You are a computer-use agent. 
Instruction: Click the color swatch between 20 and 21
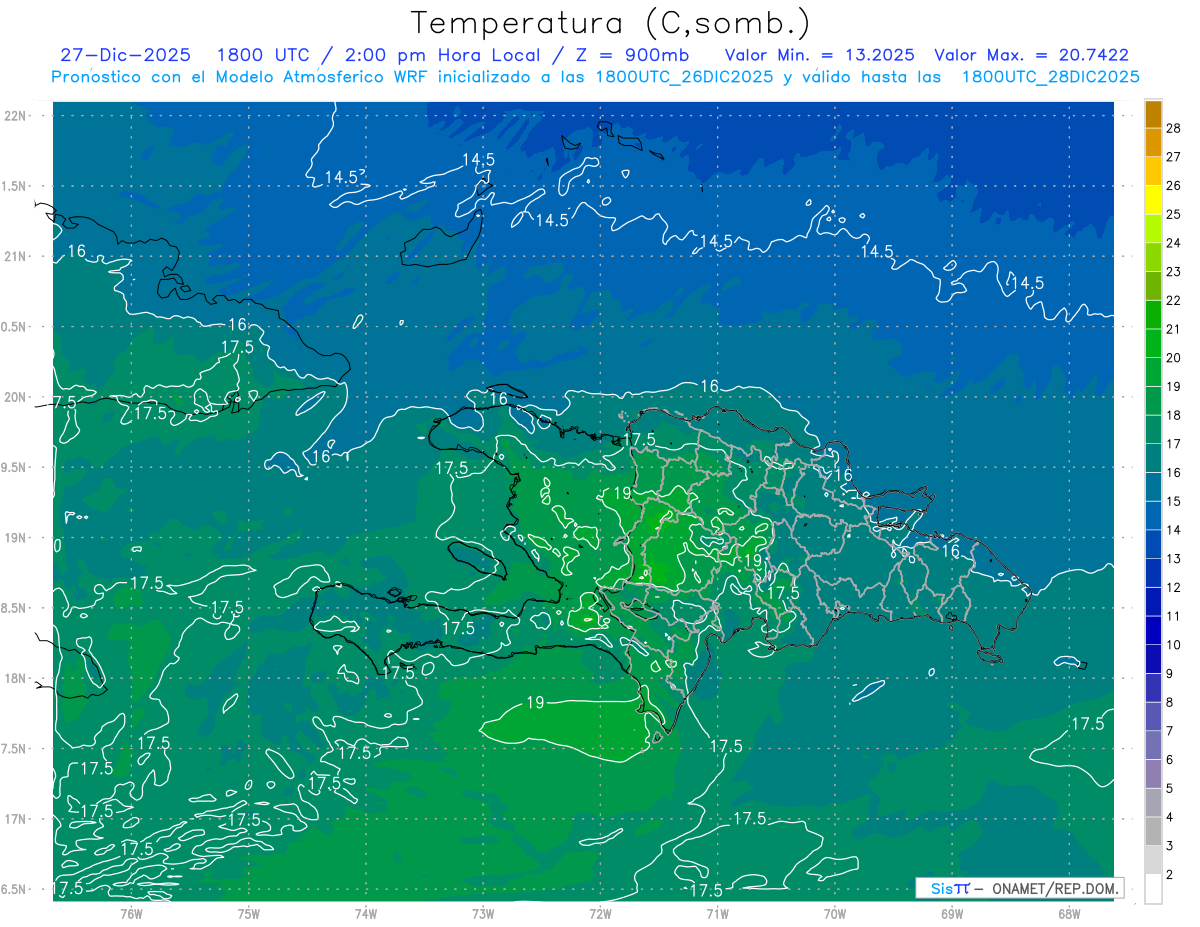click(x=1153, y=343)
